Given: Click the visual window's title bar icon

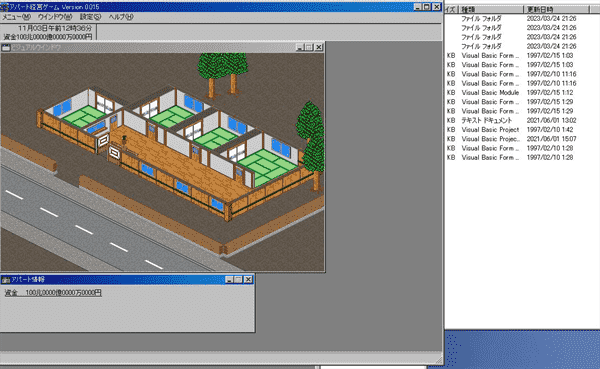Looking at the screenshot, I should tap(5, 47).
